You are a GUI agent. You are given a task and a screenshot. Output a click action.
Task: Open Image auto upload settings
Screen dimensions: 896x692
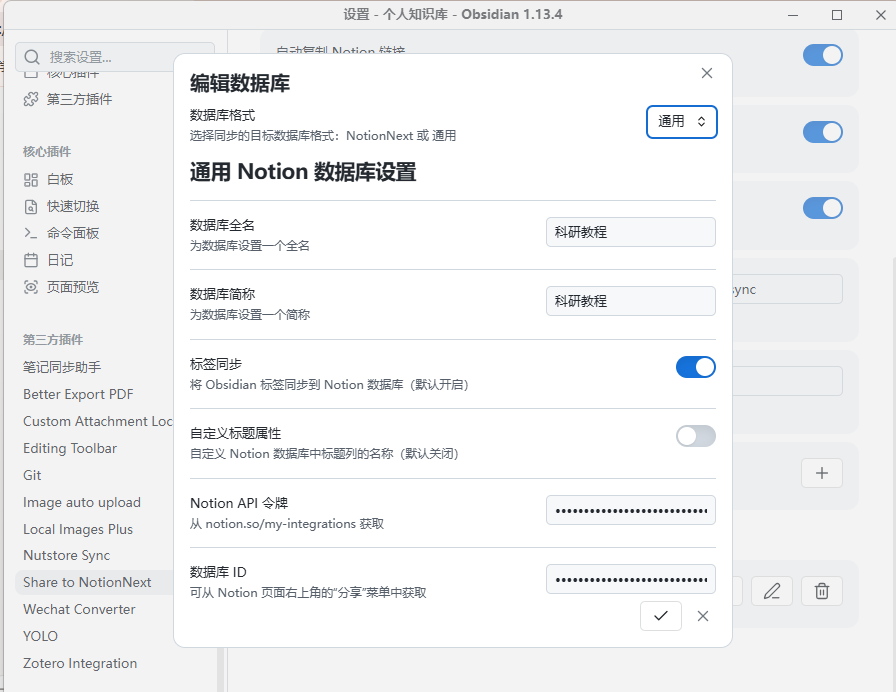pyautogui.click(x=82, y=502)
